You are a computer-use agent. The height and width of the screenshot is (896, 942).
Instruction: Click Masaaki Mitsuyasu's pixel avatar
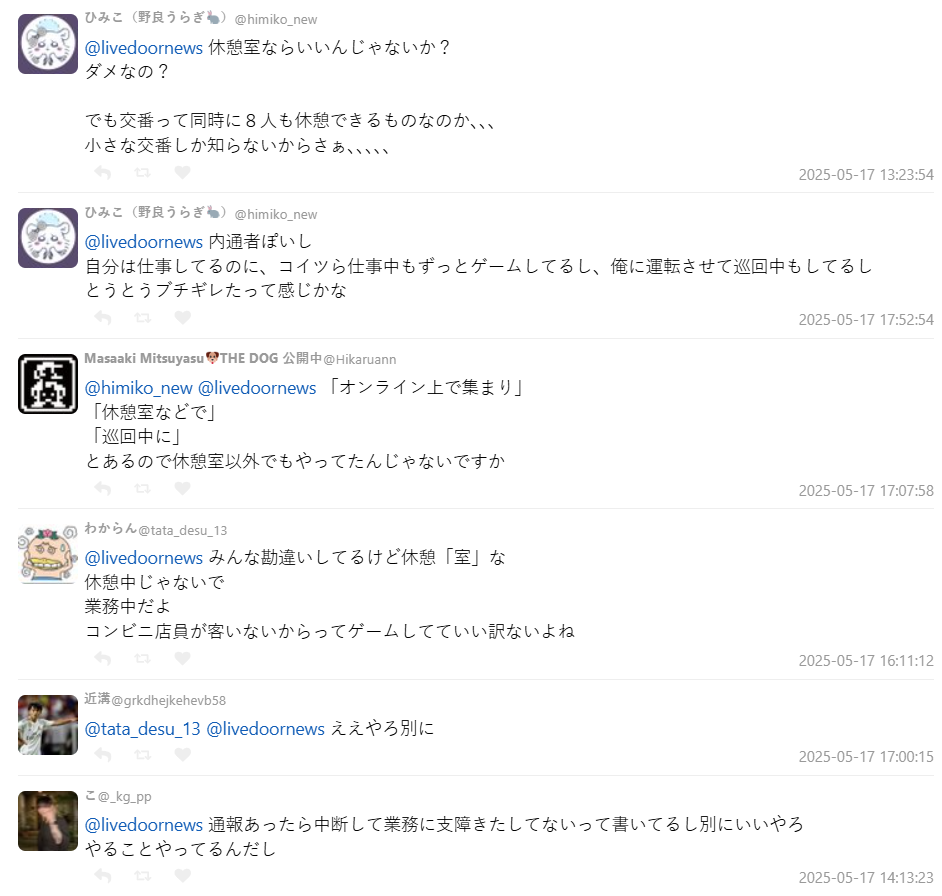point(48,384)
